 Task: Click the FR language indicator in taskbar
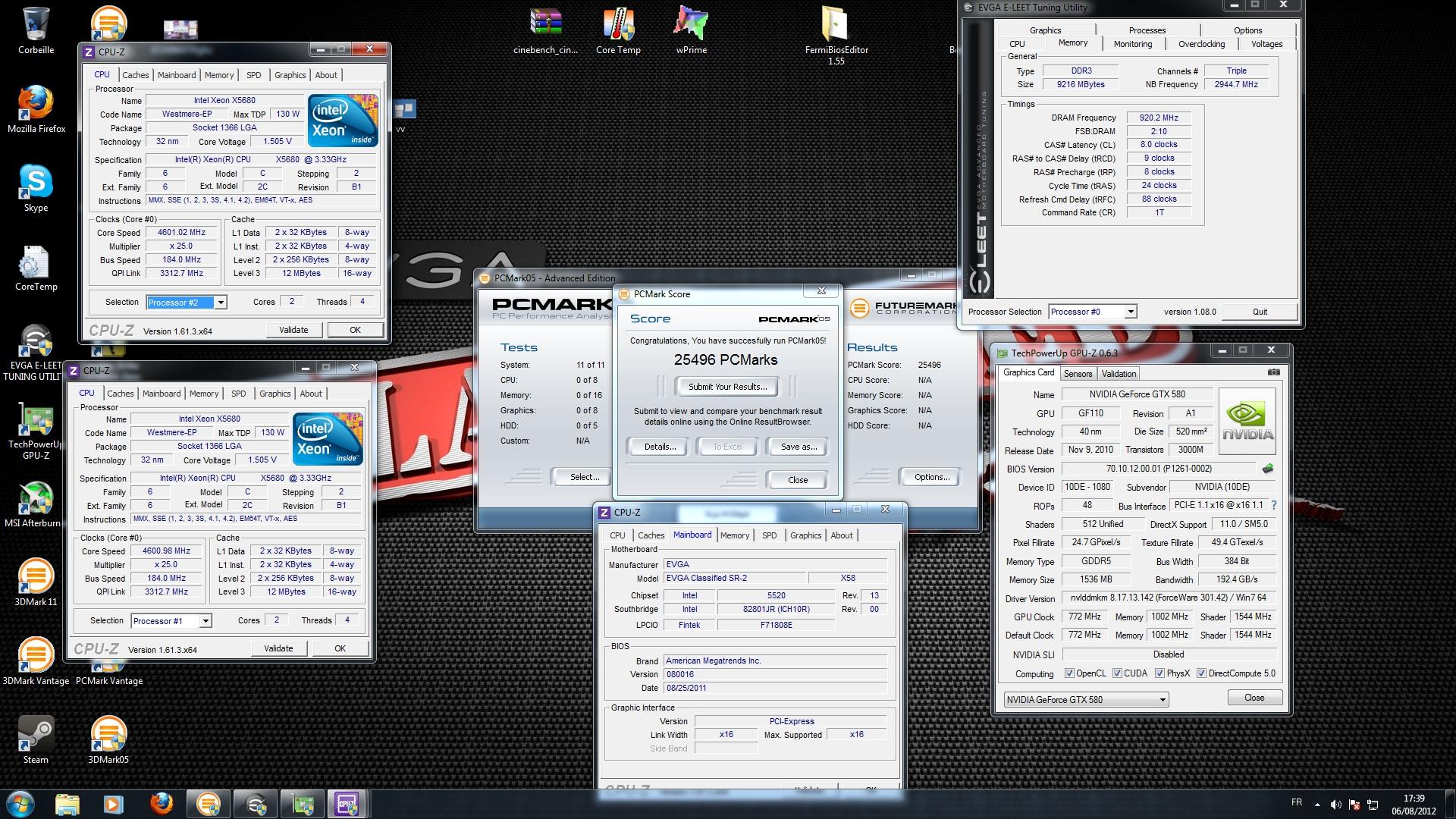1296,802
